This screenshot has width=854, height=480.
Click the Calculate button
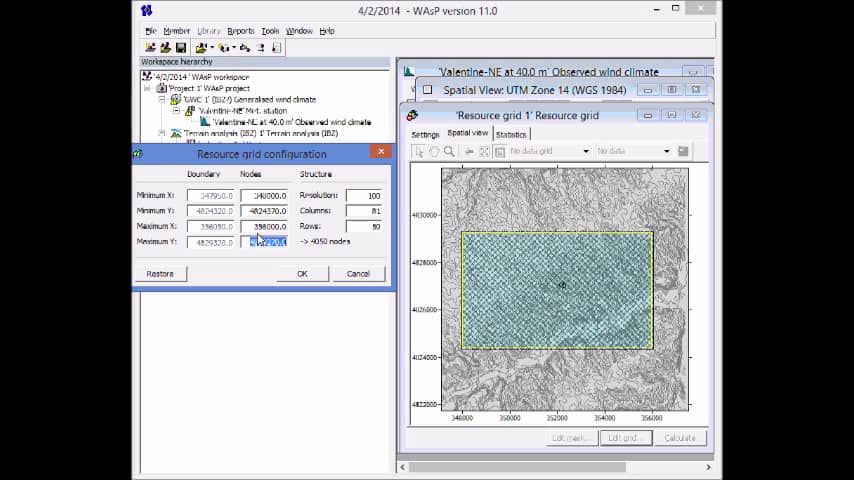(x=680, y=438)
